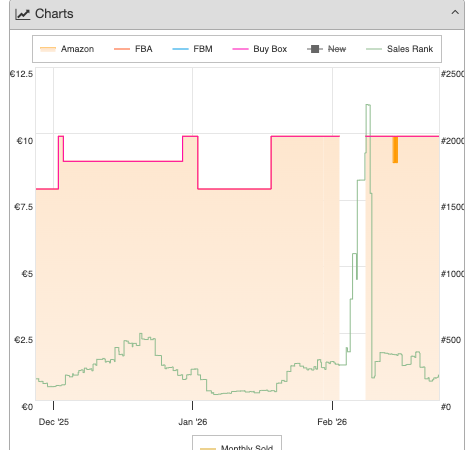Click the FBA orange line swatch

point(122,49)
